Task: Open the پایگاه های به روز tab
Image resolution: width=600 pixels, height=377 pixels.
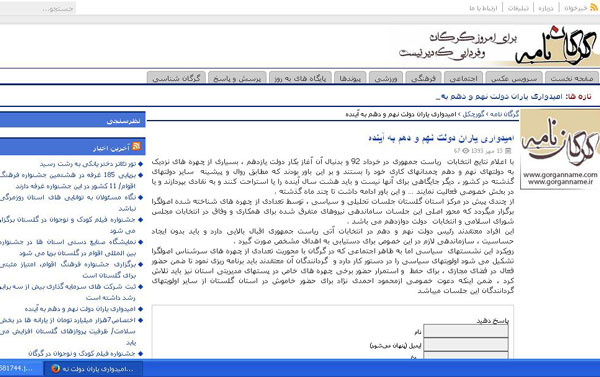Action: pyautogui.click(x=300, y=78)
